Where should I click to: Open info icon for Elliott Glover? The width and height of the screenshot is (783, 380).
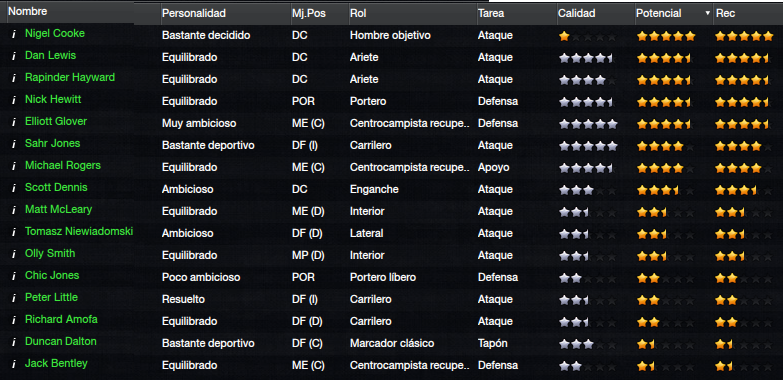tap(14, 122)
